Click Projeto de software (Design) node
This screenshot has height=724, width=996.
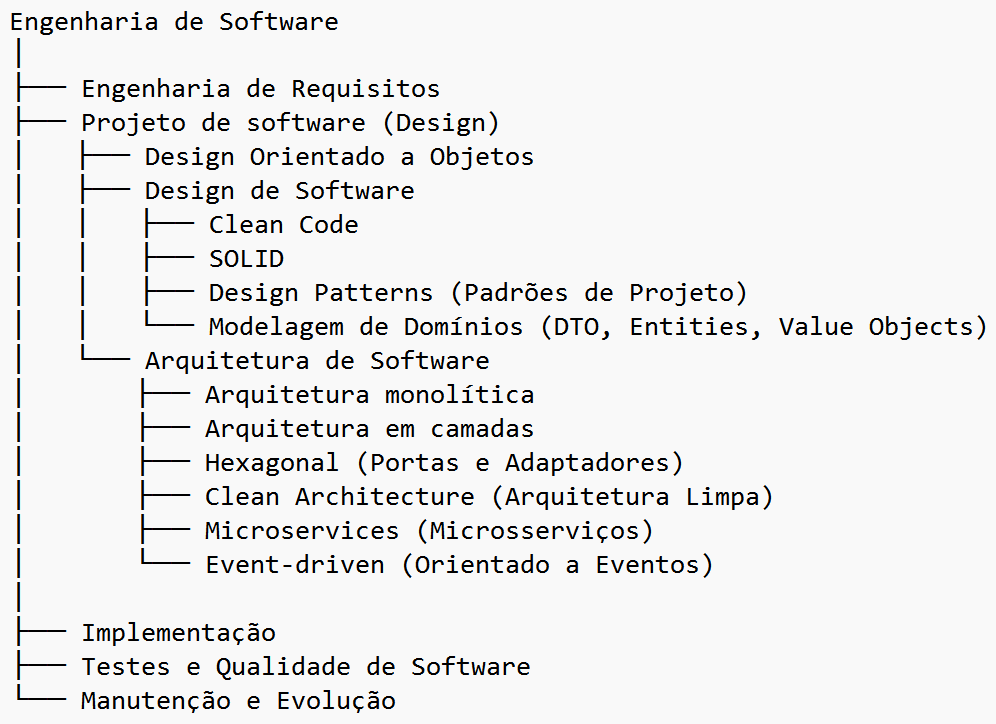point(290,123)
